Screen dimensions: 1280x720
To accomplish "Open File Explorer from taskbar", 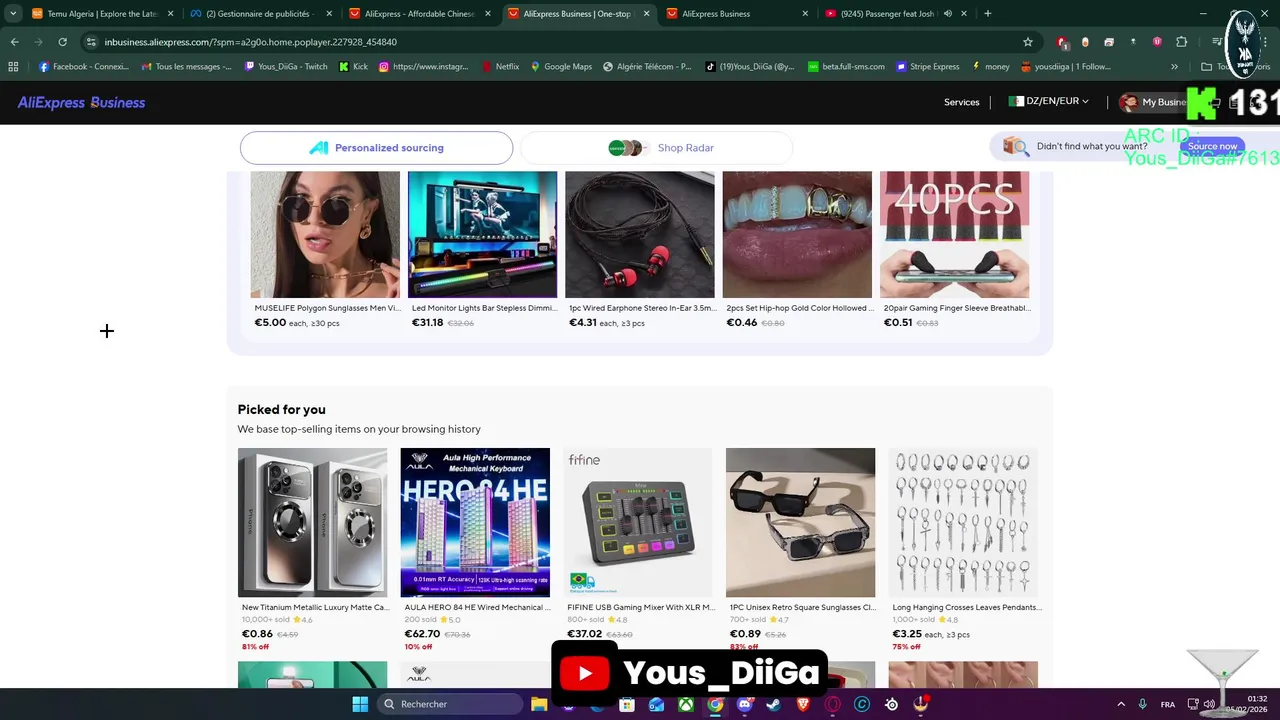I will click(539, 704).
